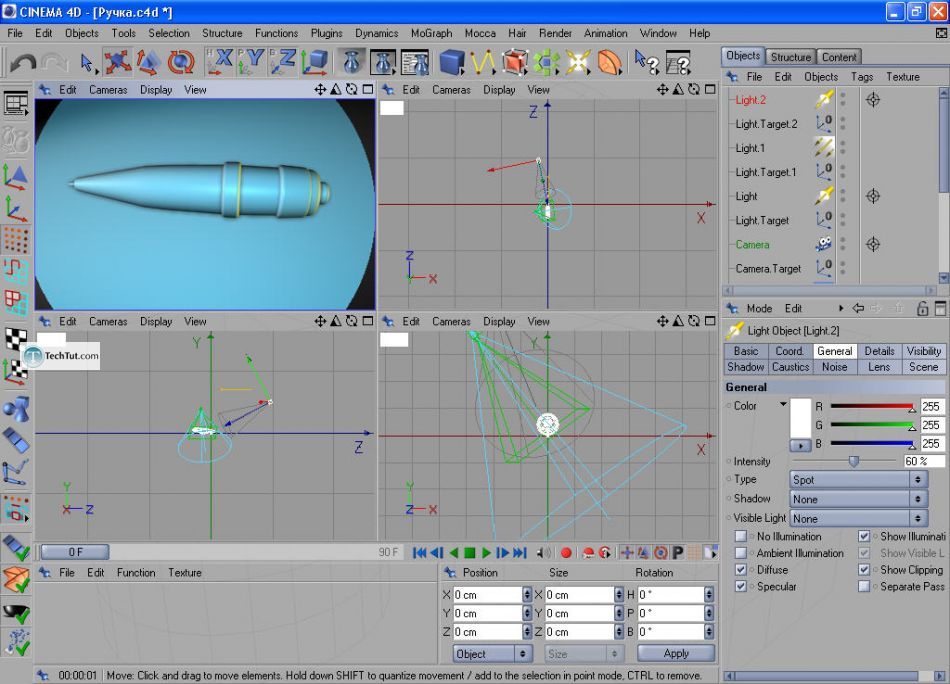Image resolution: width=950 pixels, height=684 pixels.
Task: Click the Intensity slider handle
Action: point(854,461)
